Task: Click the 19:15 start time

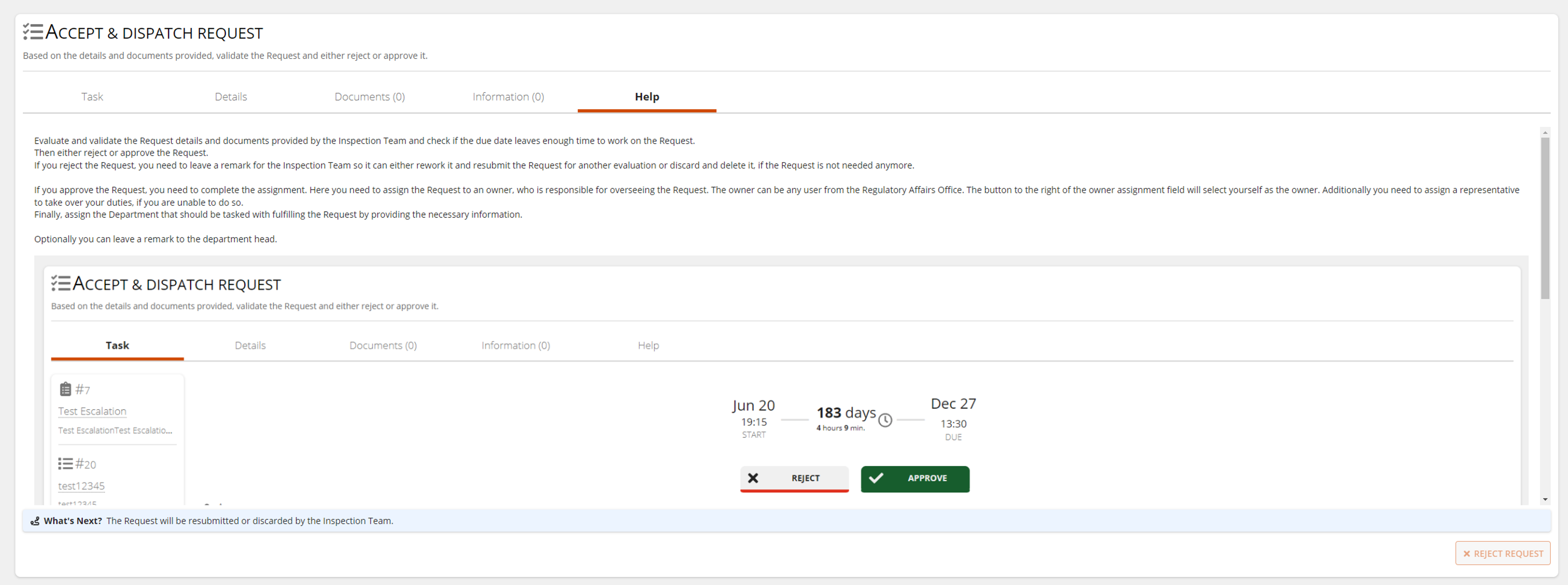Action: [x=753, y=422]
